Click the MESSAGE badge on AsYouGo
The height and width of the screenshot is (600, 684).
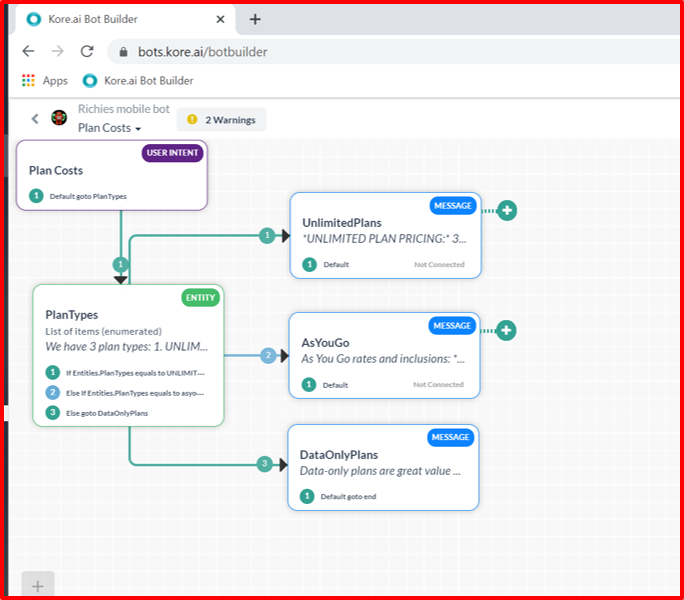(452, 326)
